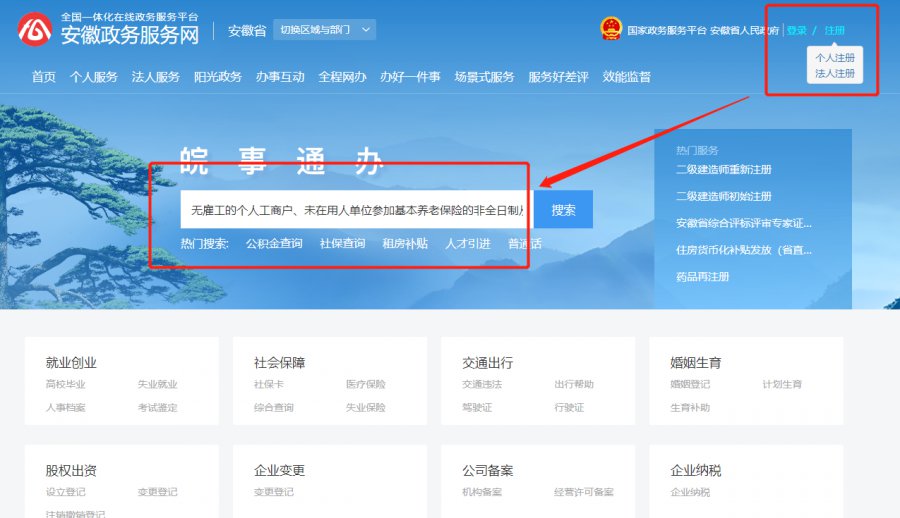Screen dimensions: 900x518
Task: Choose 法人注册 from register popup
Action: click(x=835, y=74)
